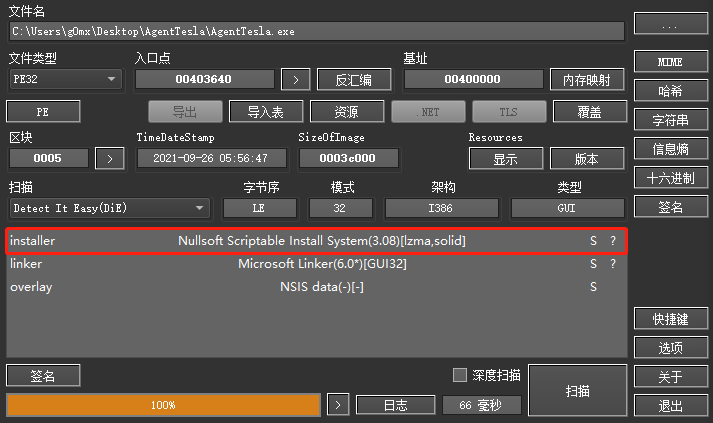This screenshot has width=713, height=423.
Task: Click the 100% scan progress bar
Action: (164, 405)
